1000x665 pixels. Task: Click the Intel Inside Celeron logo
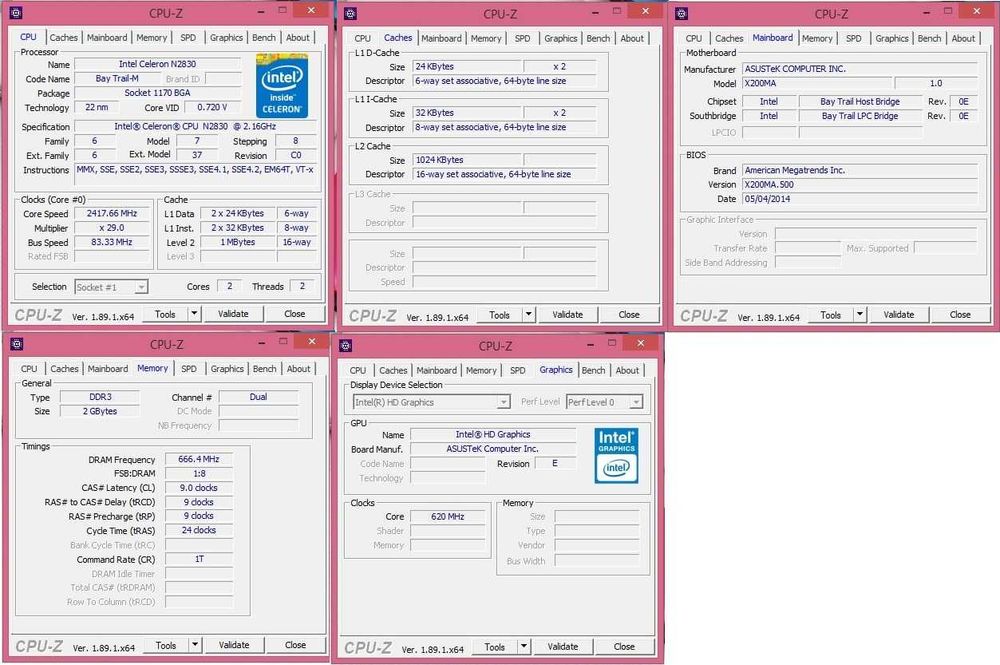coord(282,86)
